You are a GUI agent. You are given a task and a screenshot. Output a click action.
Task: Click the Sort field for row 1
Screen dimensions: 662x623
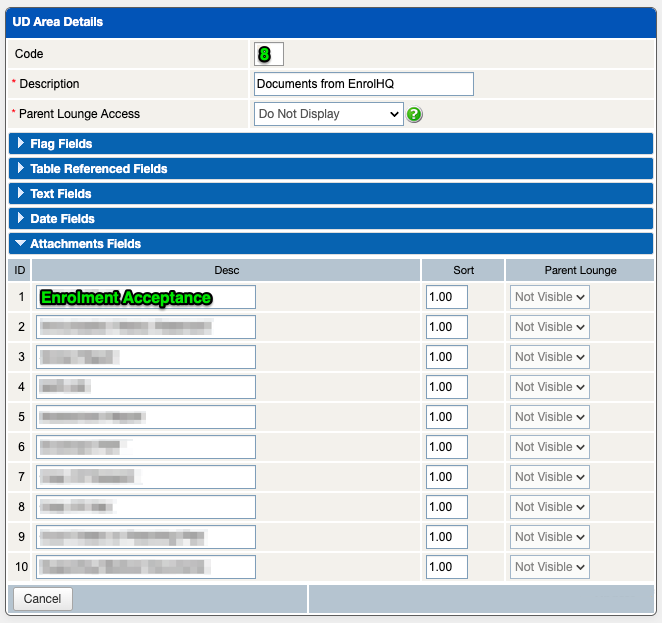tap(446, 297)
